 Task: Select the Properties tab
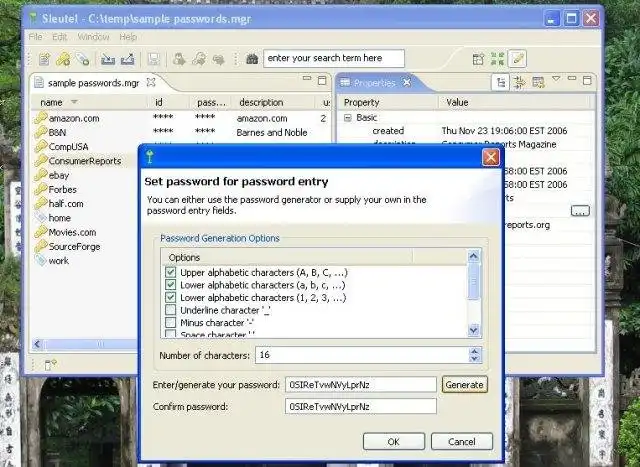pos(375,83)
